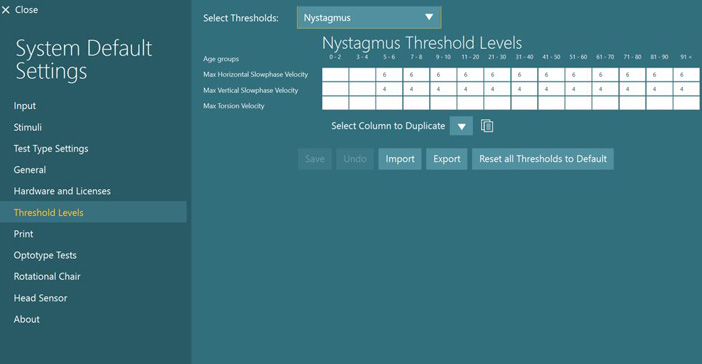Edit Max Horizontal Slowphase Velocity for age 5-6
702x364 pixels.
[x=389, y=75]
